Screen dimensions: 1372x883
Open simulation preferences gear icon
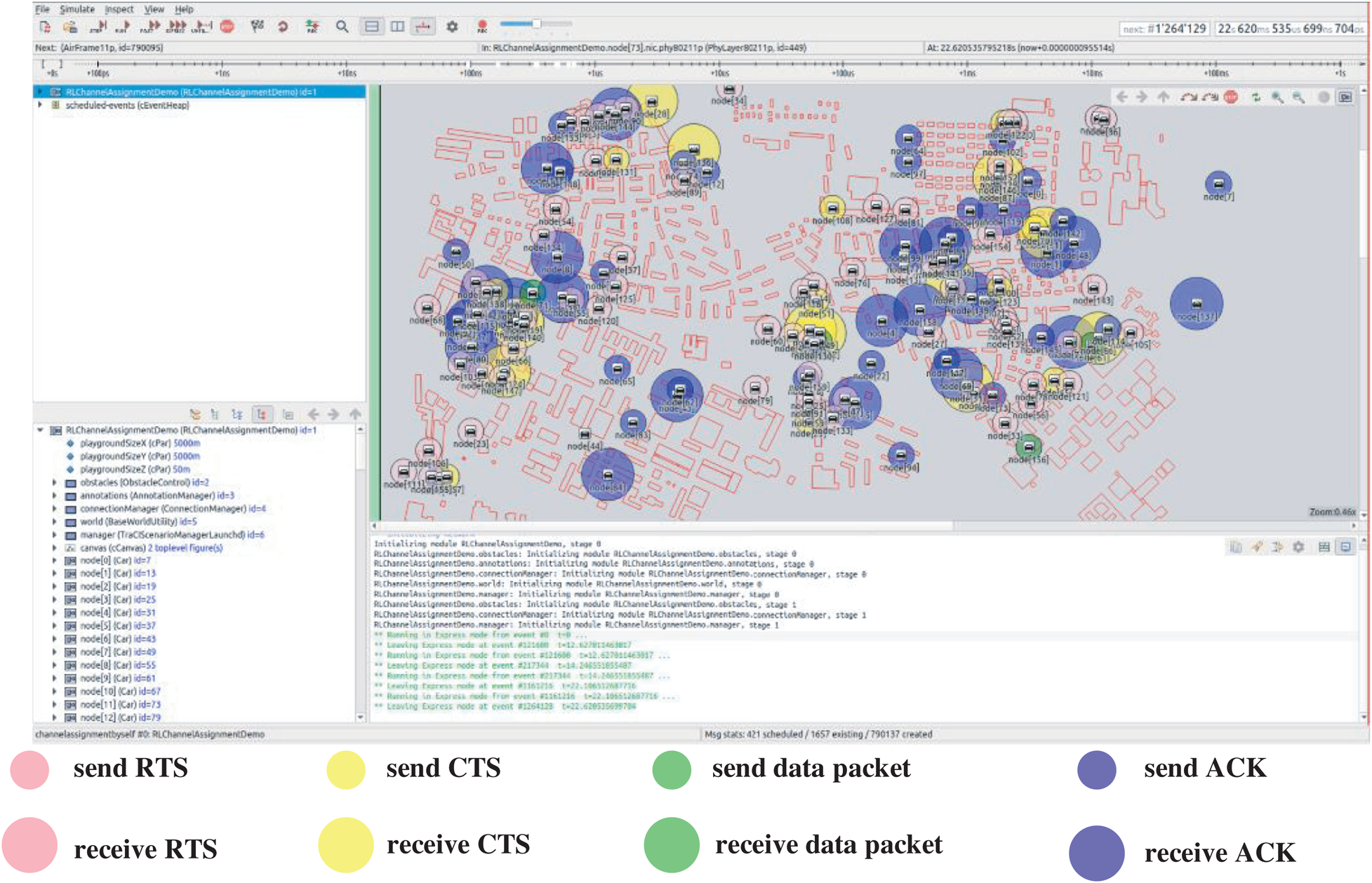pos(452,27)
